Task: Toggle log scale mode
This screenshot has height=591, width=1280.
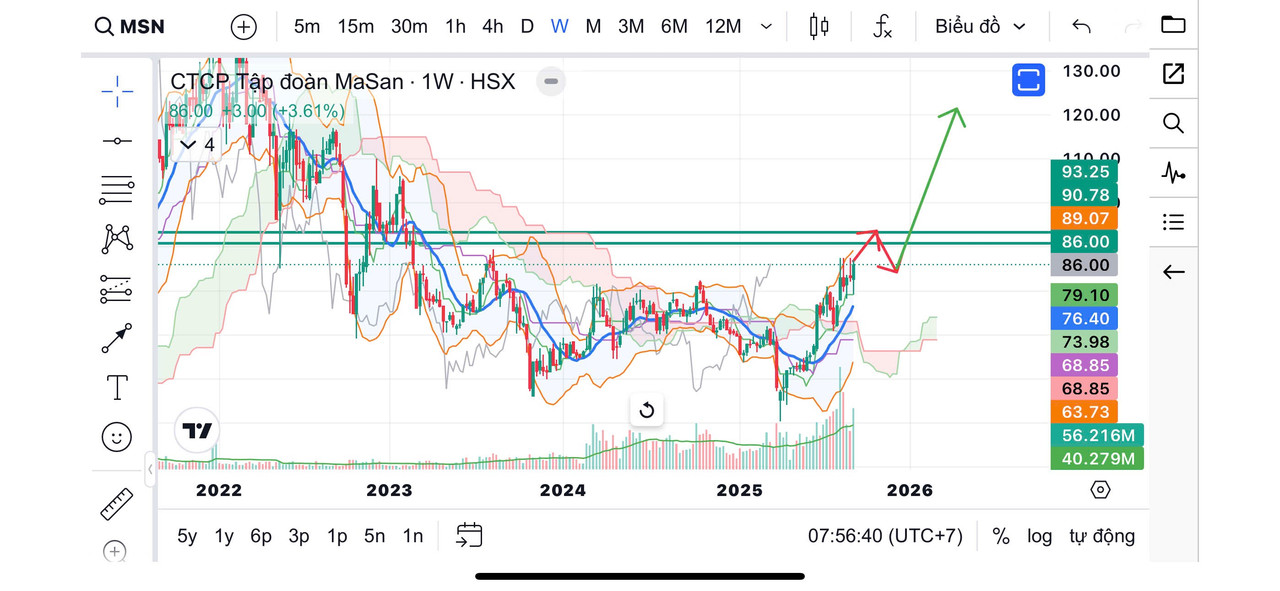Action: [1040, 536]
